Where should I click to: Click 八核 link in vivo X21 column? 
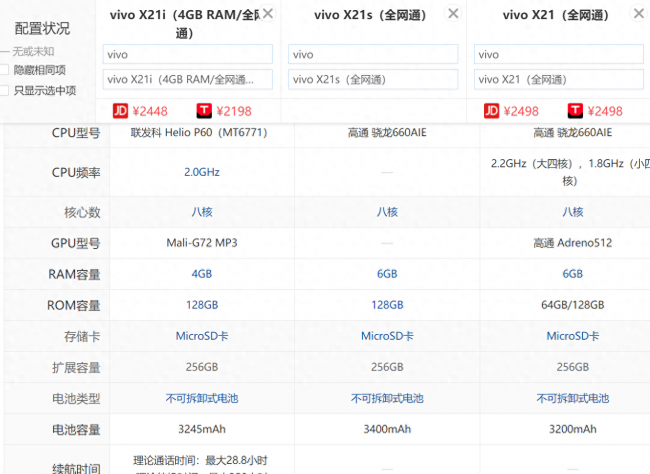click(573, 212)
